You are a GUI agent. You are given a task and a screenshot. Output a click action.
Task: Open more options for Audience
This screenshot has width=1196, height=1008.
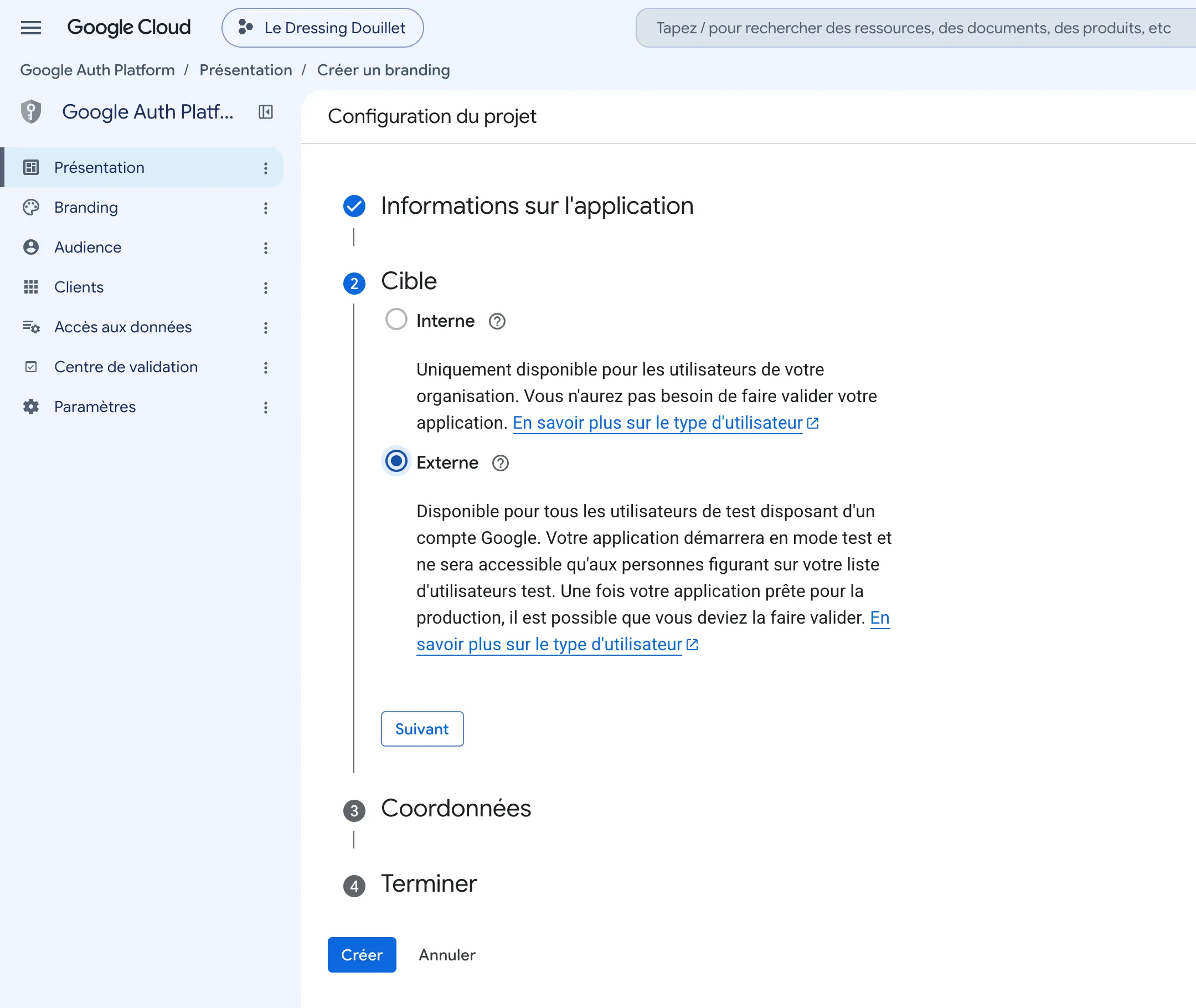point(266,248)
